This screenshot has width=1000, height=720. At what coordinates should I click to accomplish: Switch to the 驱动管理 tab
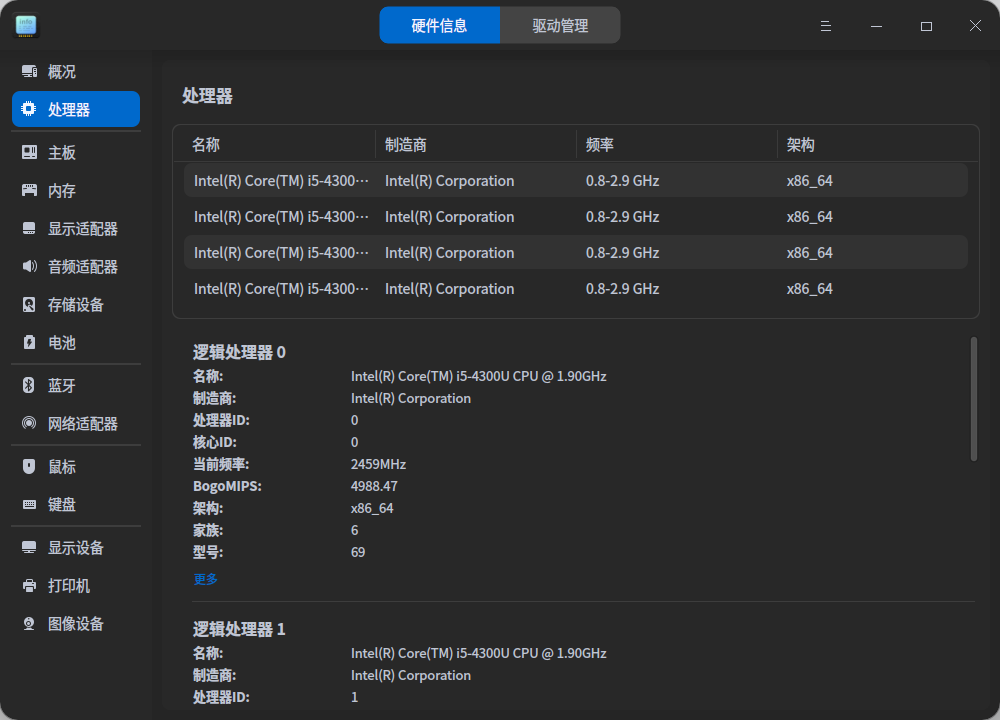click(x=560, y=26)
